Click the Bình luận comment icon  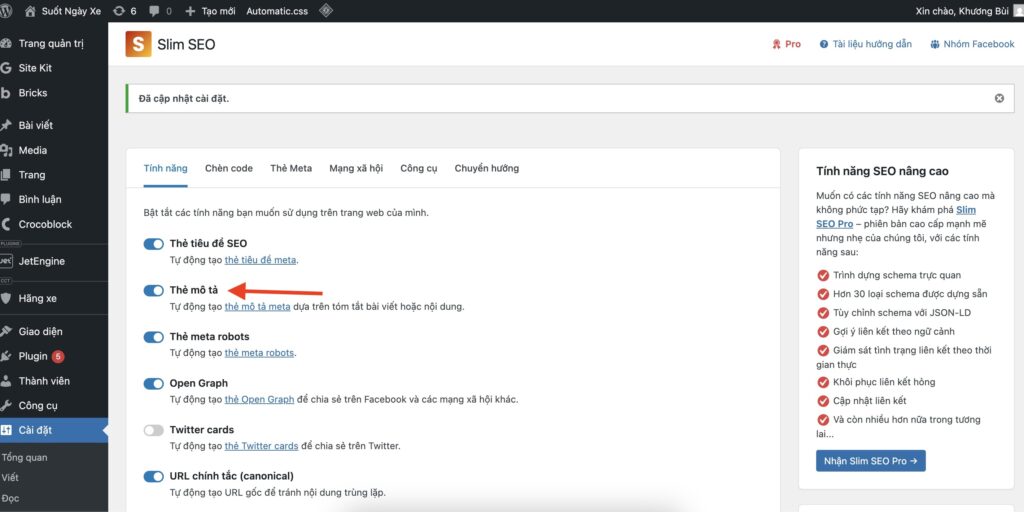pyautogui.click(x=6, y=199)
